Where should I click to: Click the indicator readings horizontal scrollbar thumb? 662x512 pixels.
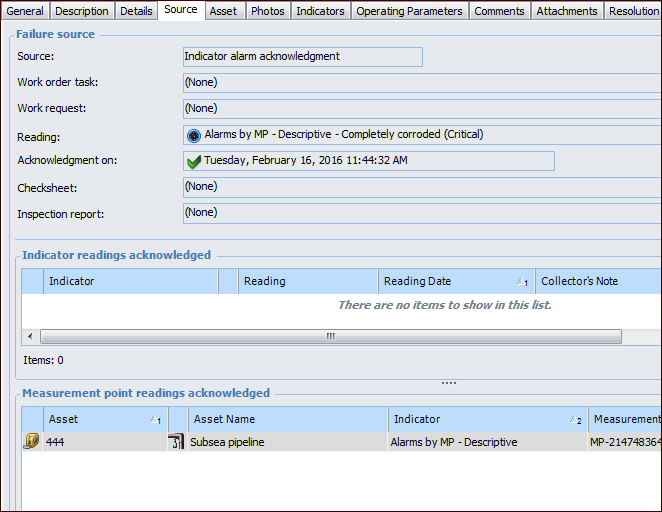(x=331, y=336)
